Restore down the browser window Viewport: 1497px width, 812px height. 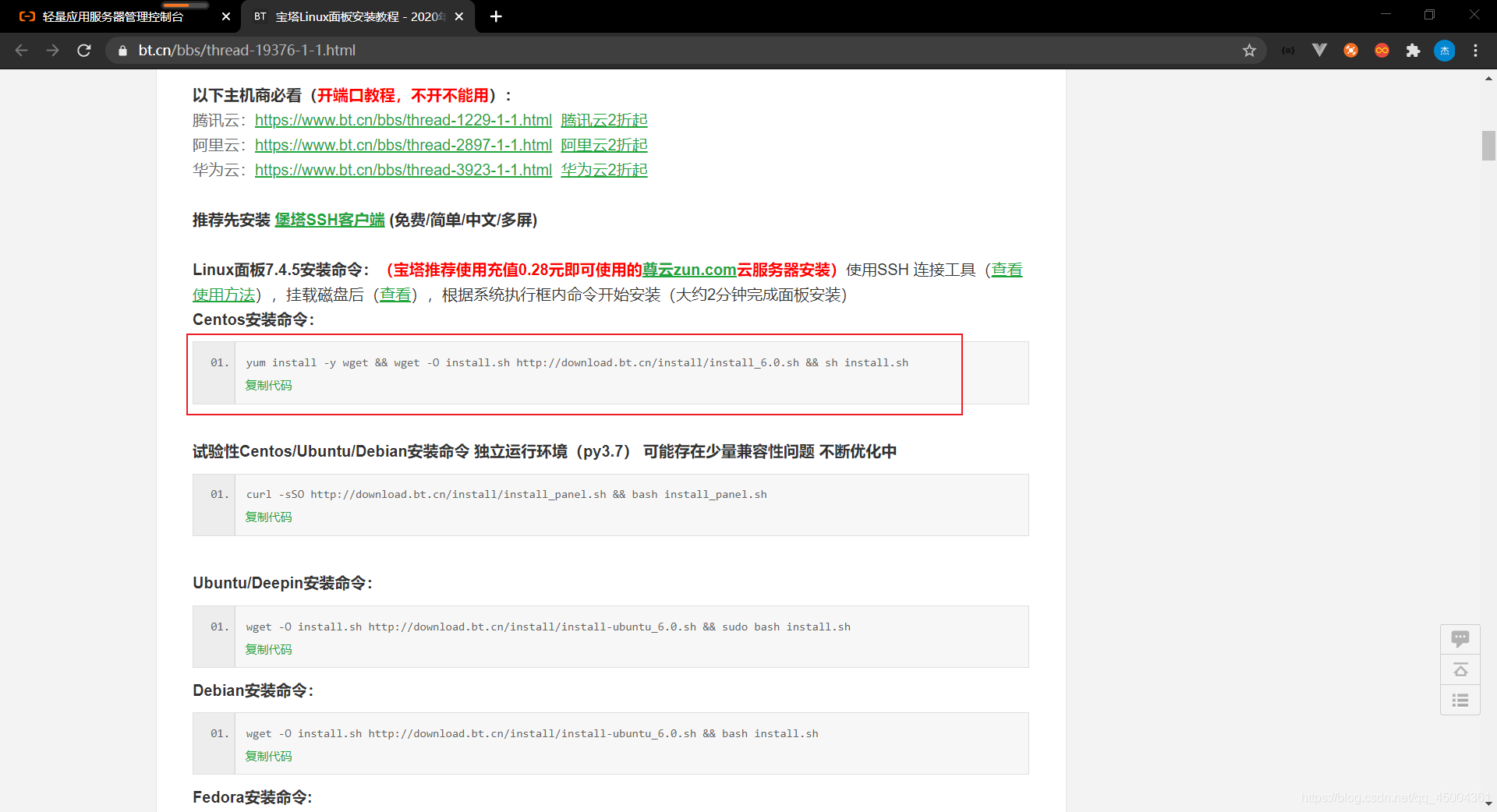tap(1429, 14)
